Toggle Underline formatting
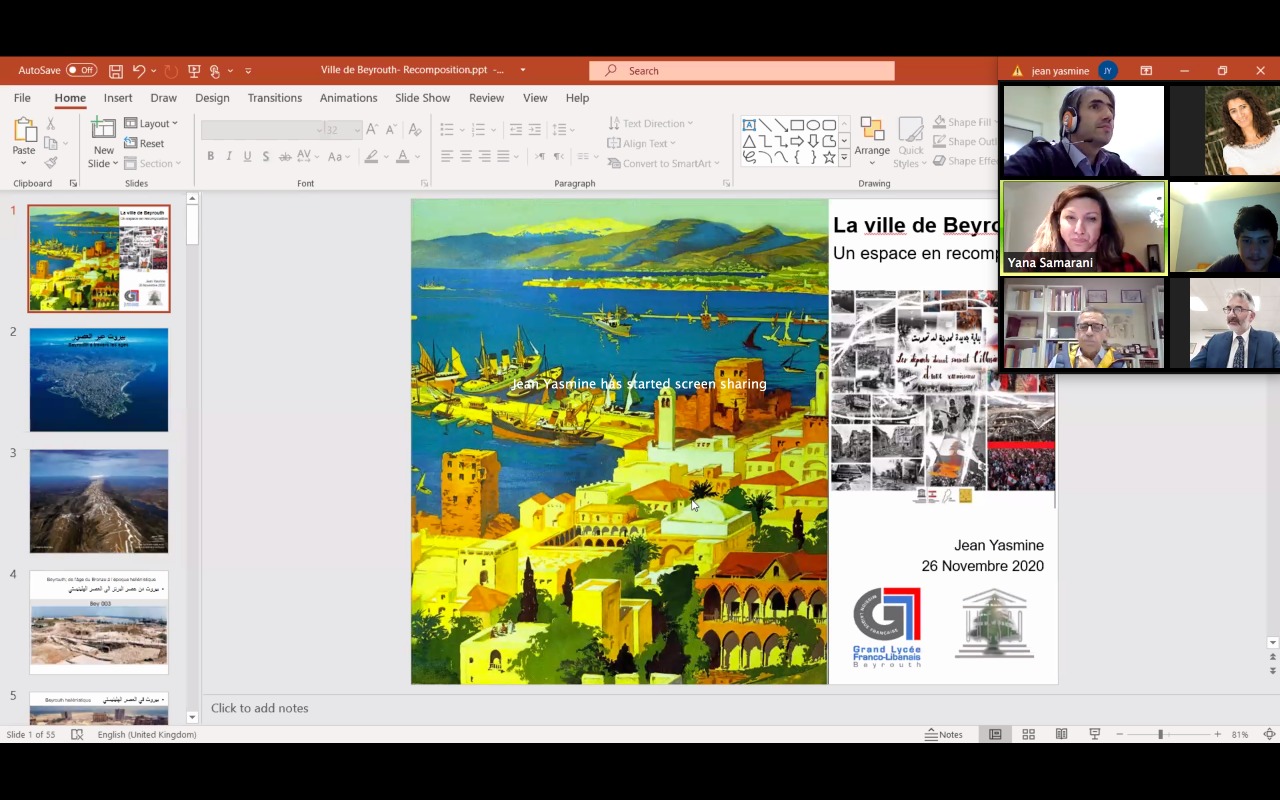 [247, 156]
